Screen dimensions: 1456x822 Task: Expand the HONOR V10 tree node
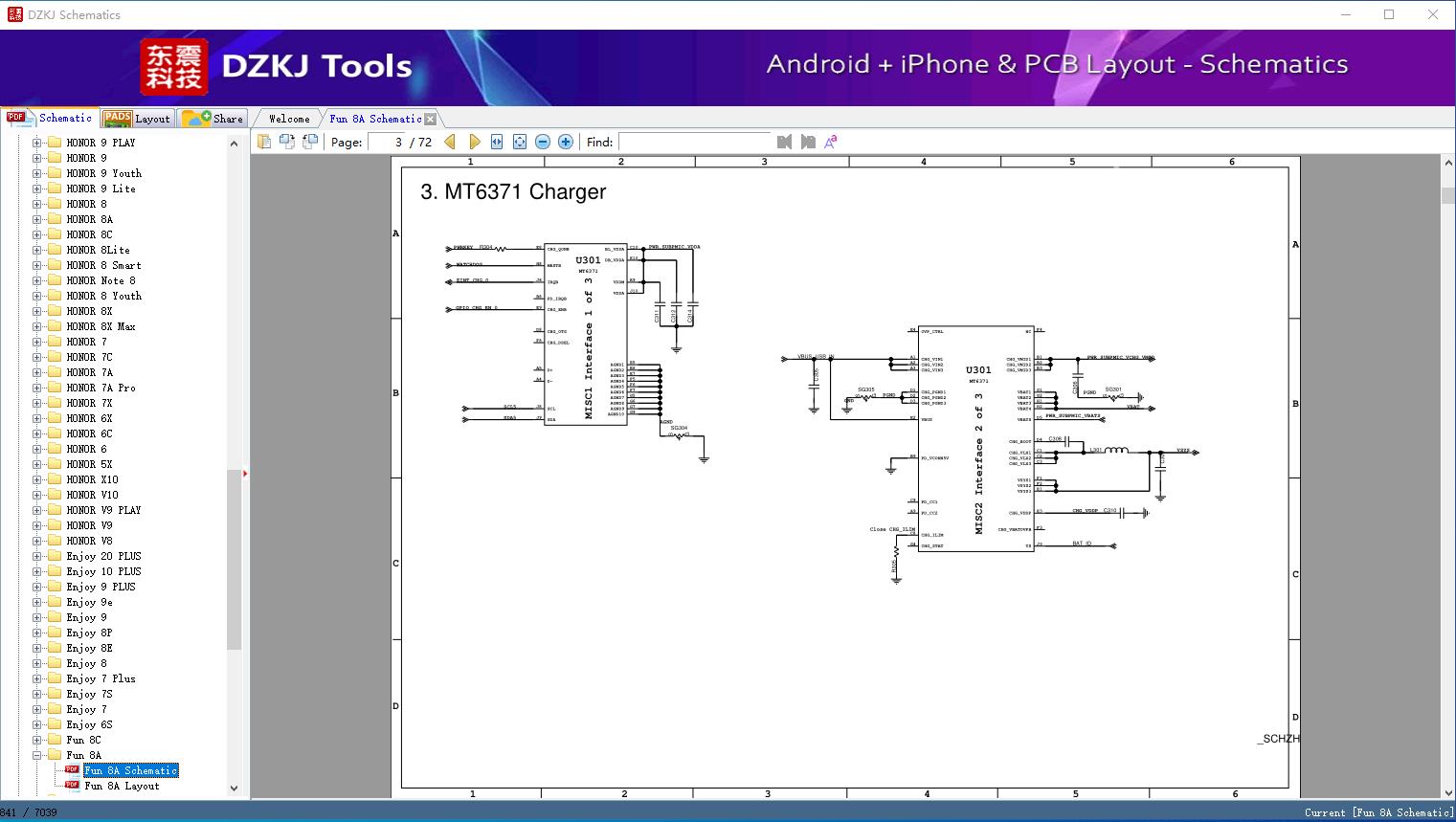pyautogui.click(x=37, y=495)
